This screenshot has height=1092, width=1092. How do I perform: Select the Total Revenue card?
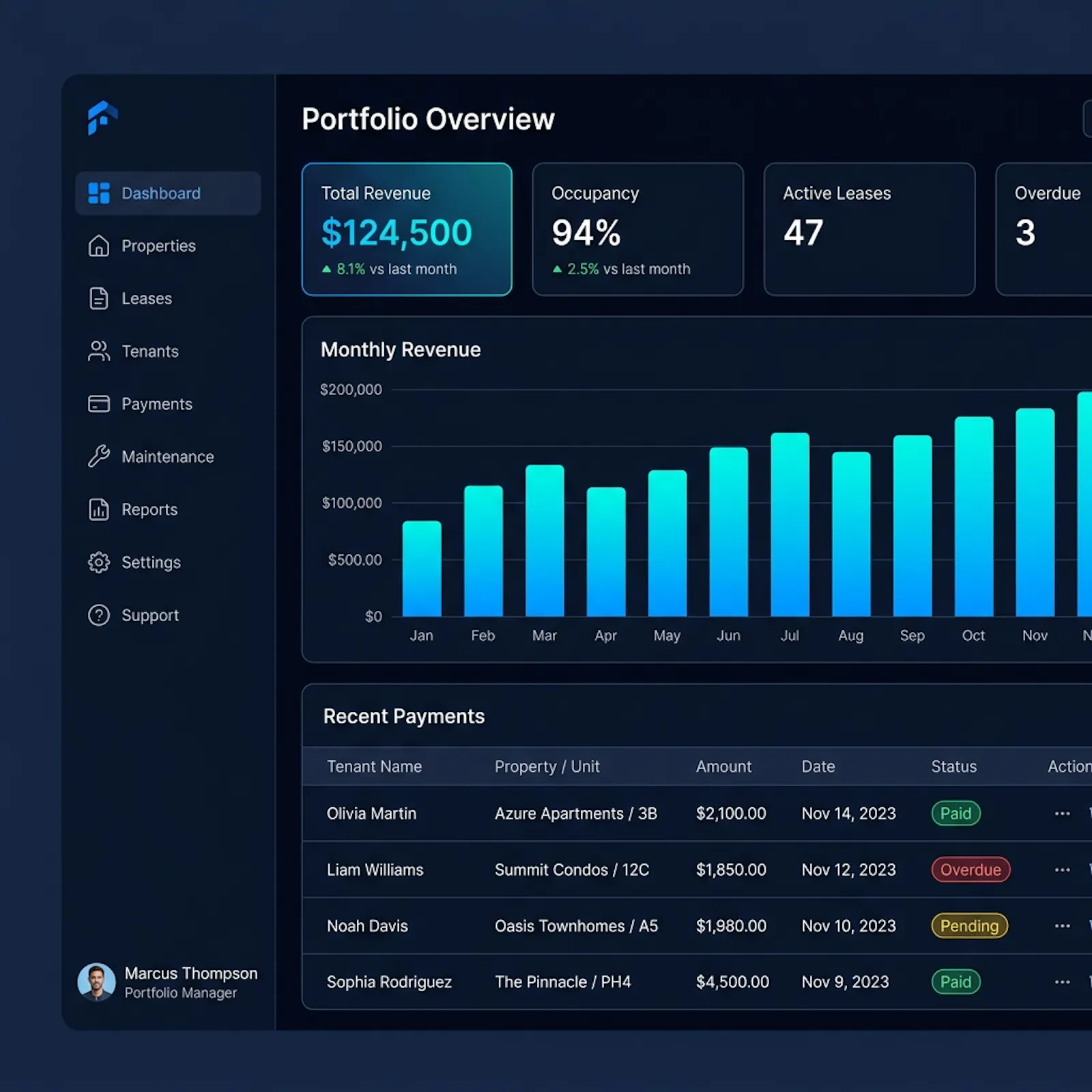[407, 229]
